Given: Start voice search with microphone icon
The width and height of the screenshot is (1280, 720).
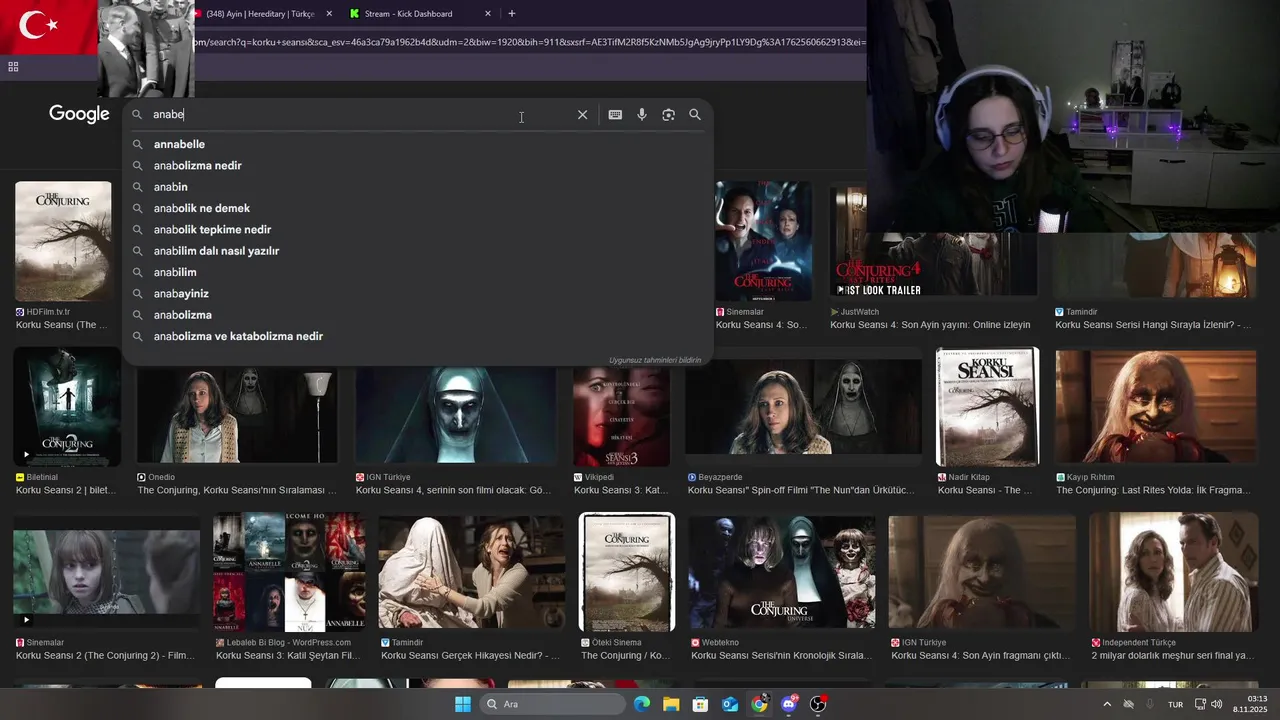Looking at the screenshot, I should [642, 115].
